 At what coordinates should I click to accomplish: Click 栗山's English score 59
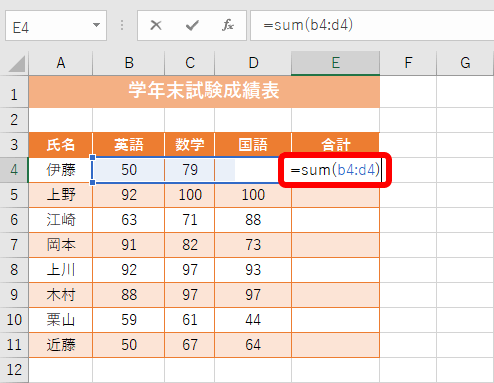pyautogui.click(x=129, y=320)
